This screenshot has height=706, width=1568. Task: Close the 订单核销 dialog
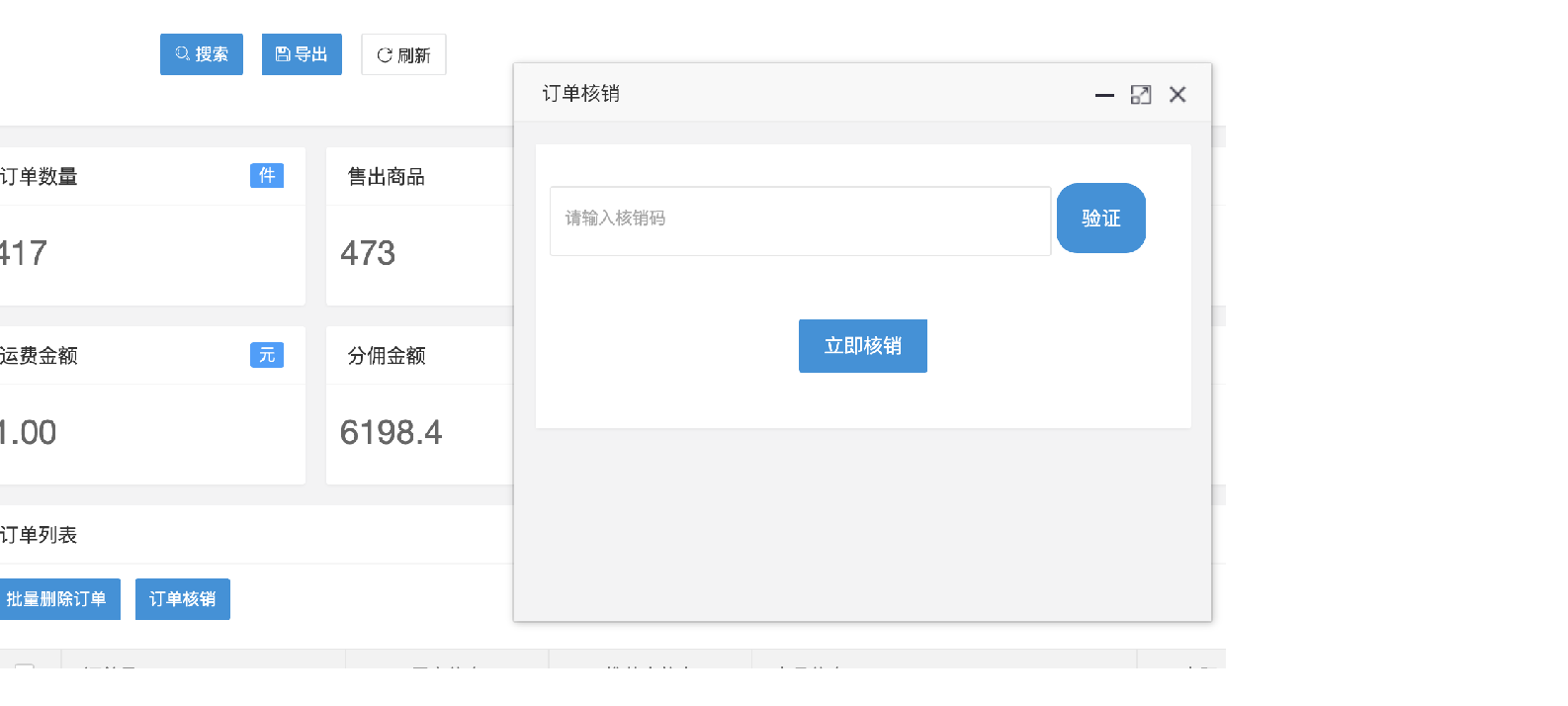pyautogui.click(x=1177, y=95)
